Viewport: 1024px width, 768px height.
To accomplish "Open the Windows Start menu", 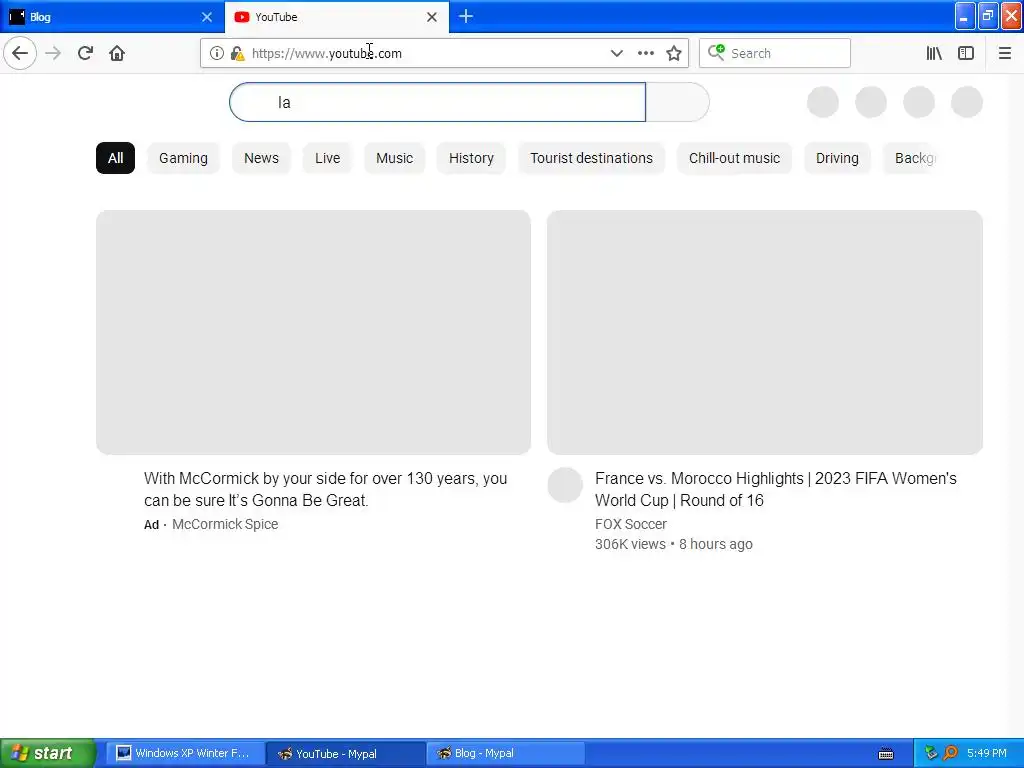I will click(x=47, y=754).
